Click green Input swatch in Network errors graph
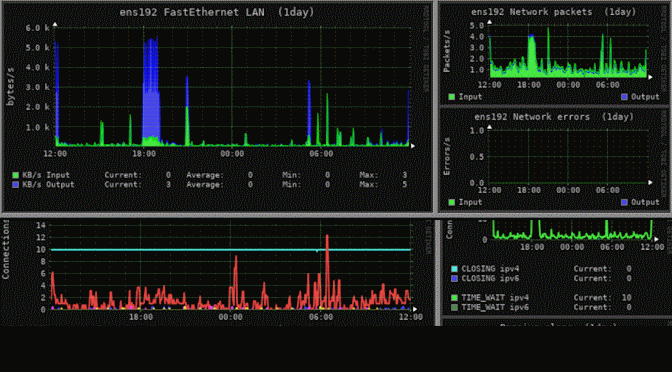Screen dimensions: 672x372 452,202
